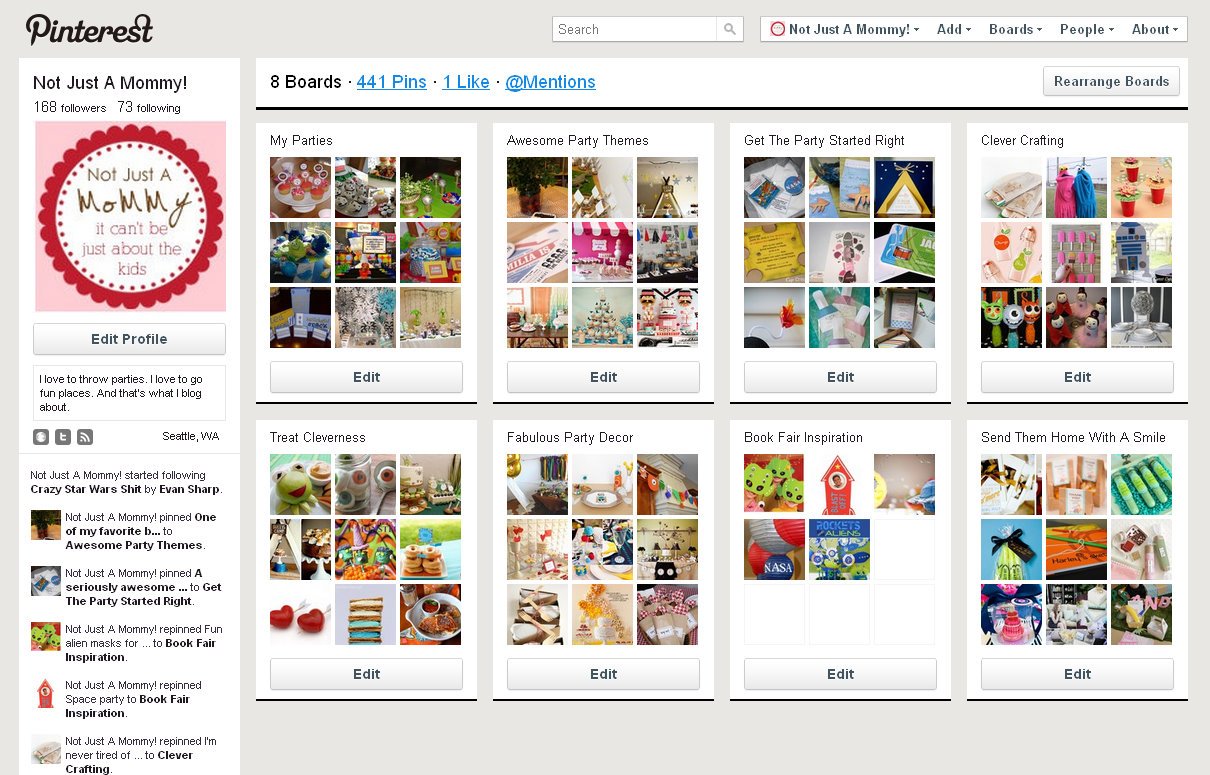
Task: Open the RSS feed icon
Action: click(85, 437)
